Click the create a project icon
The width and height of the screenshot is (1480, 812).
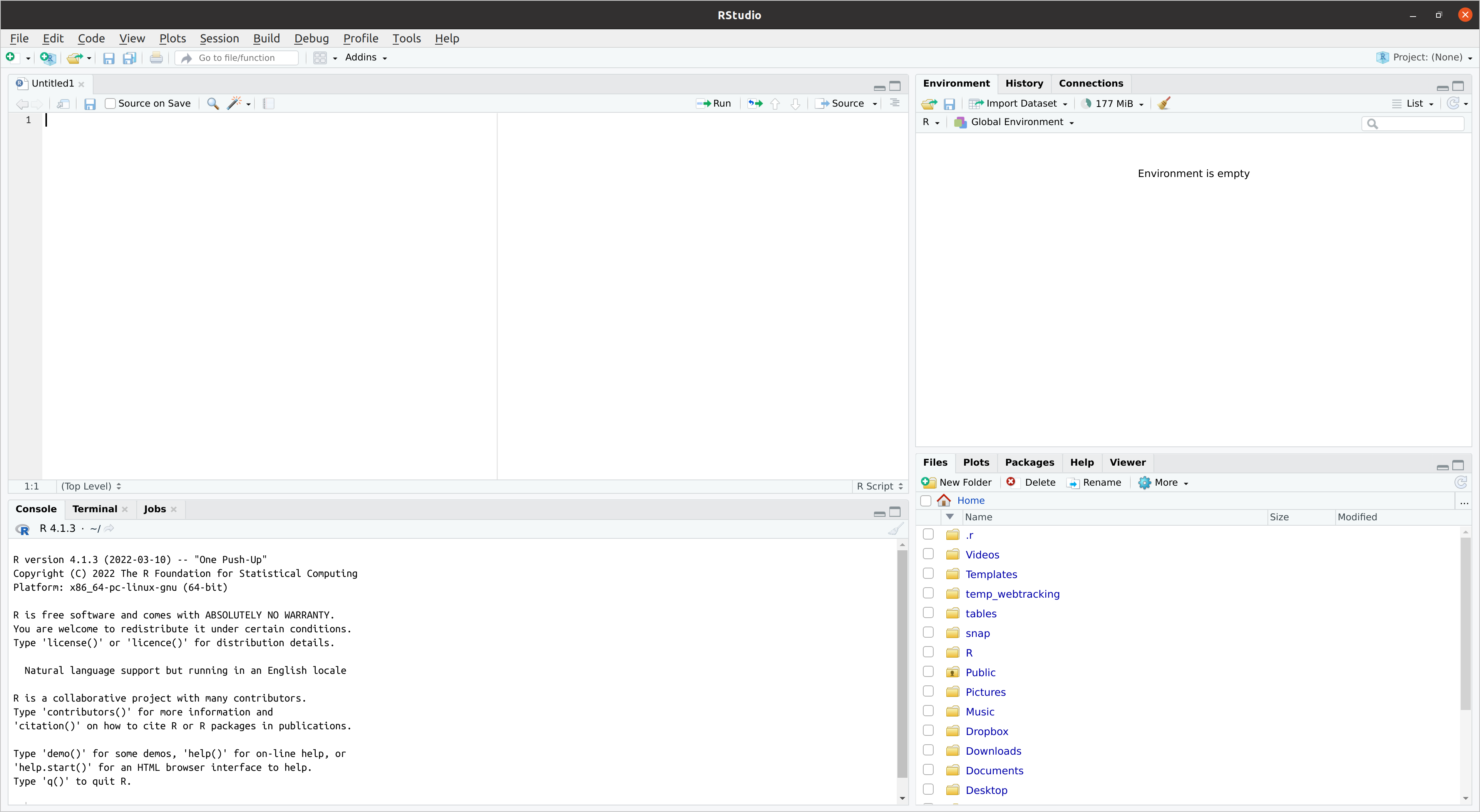click(x=48, y=57)
